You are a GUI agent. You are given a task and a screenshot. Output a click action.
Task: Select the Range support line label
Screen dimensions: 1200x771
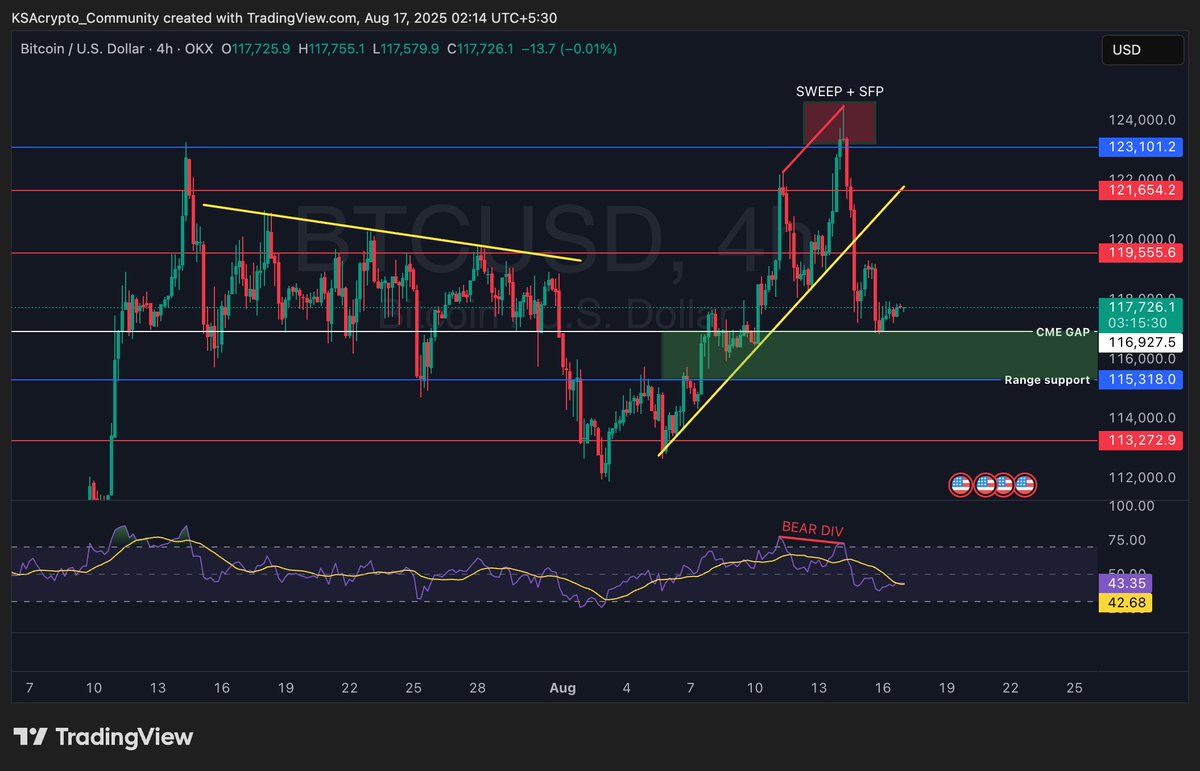tap(1046, 380)
